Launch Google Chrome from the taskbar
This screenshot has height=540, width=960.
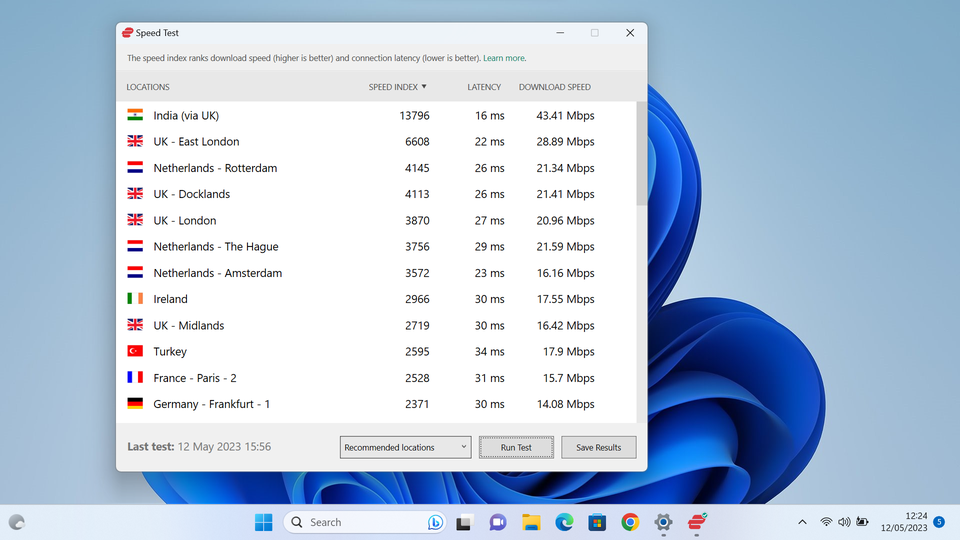(630, 522)
